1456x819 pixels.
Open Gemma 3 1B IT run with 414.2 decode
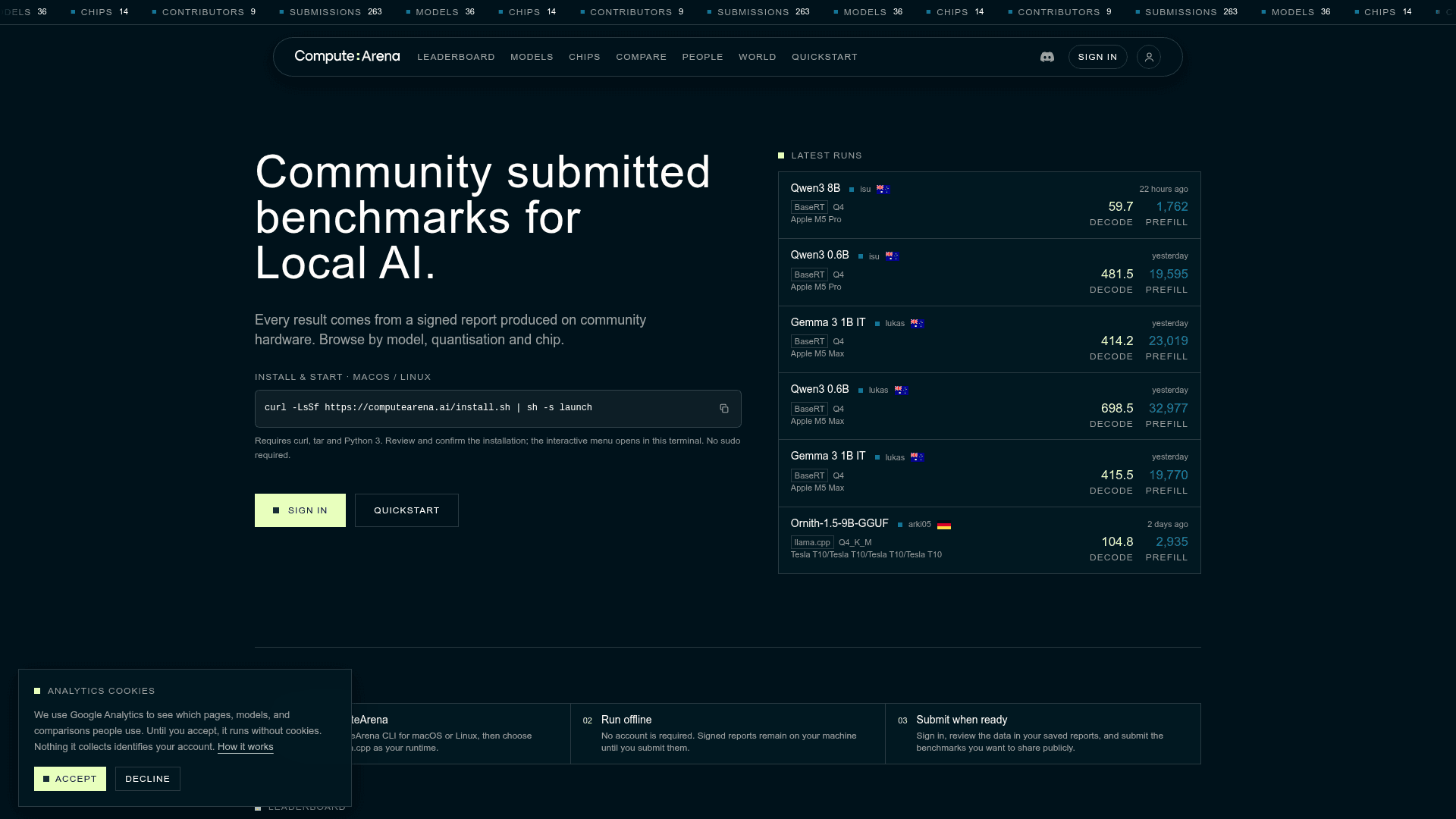tap(990, 339)
